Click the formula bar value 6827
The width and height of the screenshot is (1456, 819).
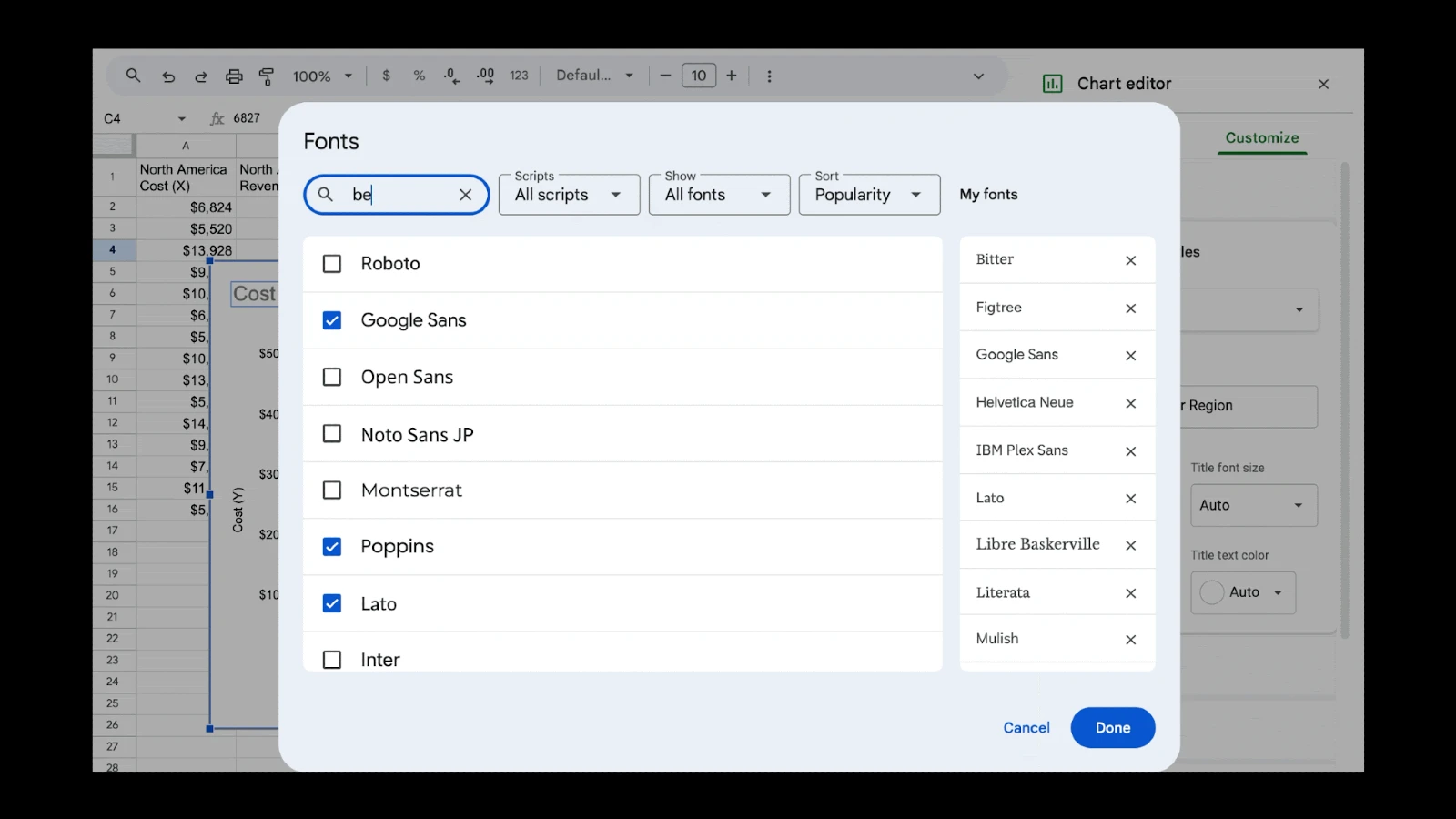point(247,118)
